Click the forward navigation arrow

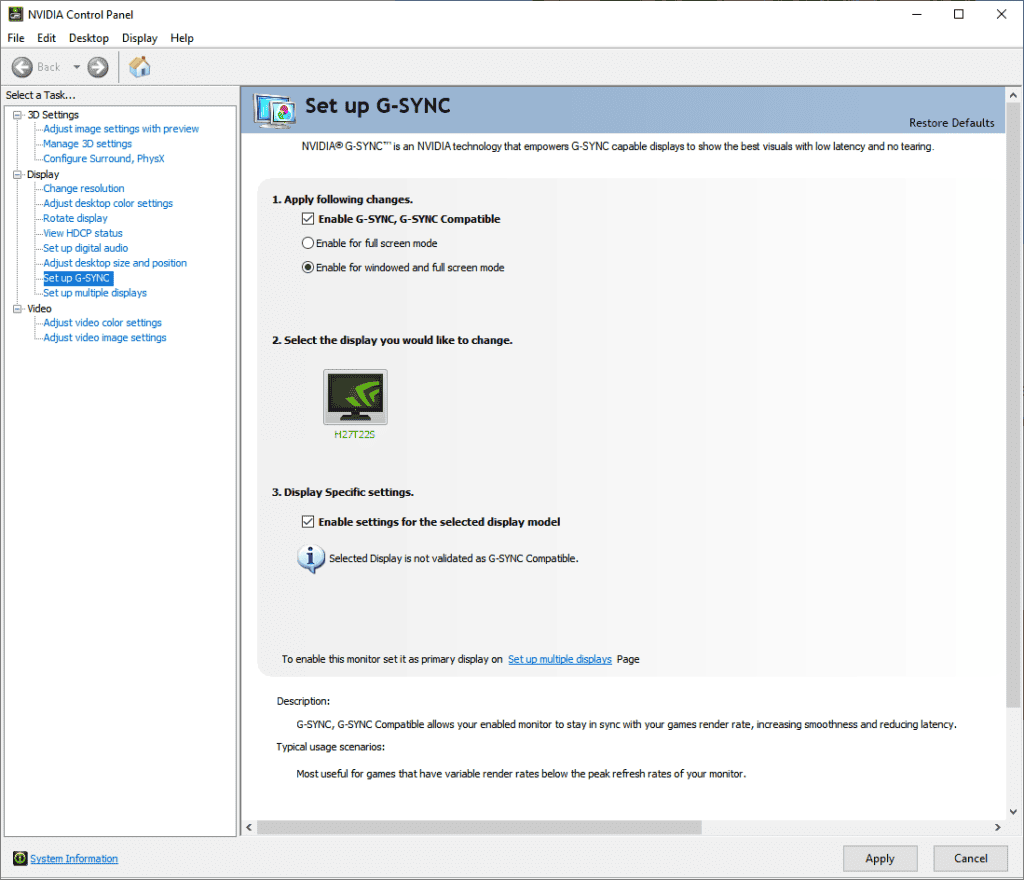click(x=97, y=67)
